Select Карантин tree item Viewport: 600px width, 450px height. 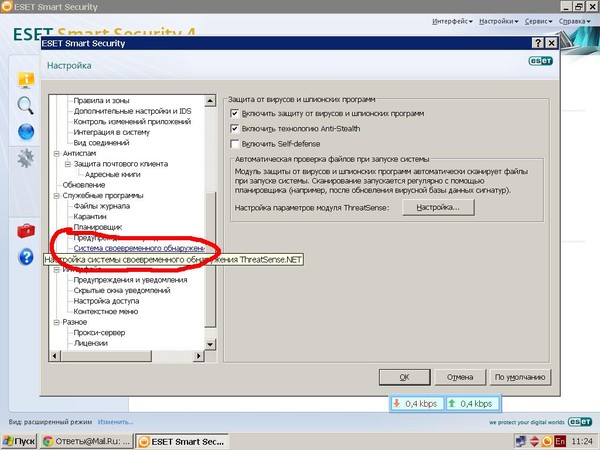coord(90,217)
